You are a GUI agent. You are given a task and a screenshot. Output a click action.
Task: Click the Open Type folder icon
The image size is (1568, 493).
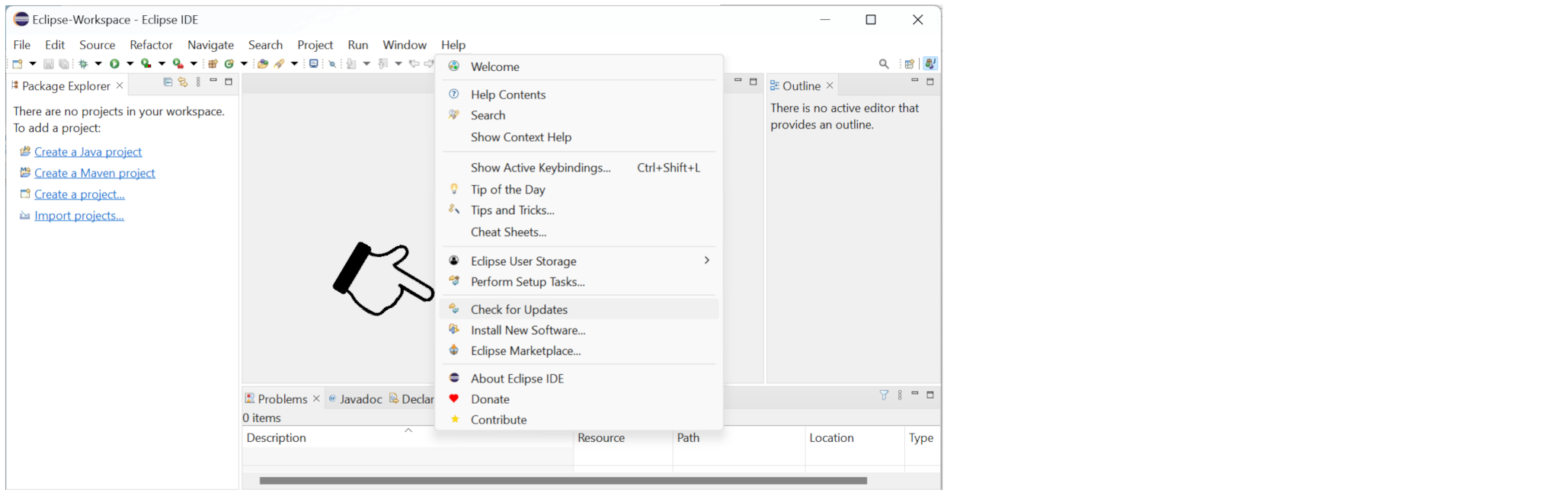tap(263, 63)
